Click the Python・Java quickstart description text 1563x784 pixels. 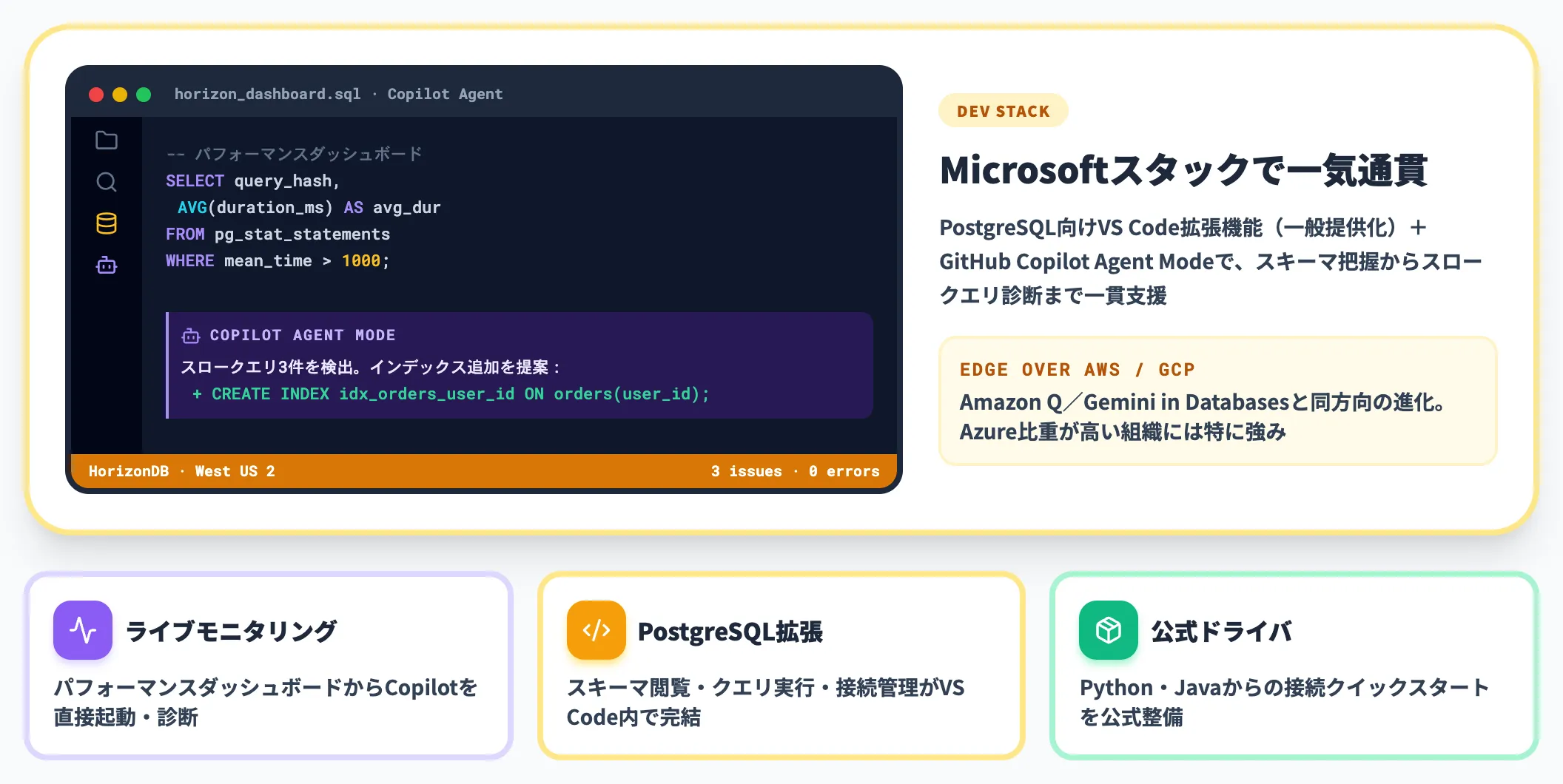1284,702
